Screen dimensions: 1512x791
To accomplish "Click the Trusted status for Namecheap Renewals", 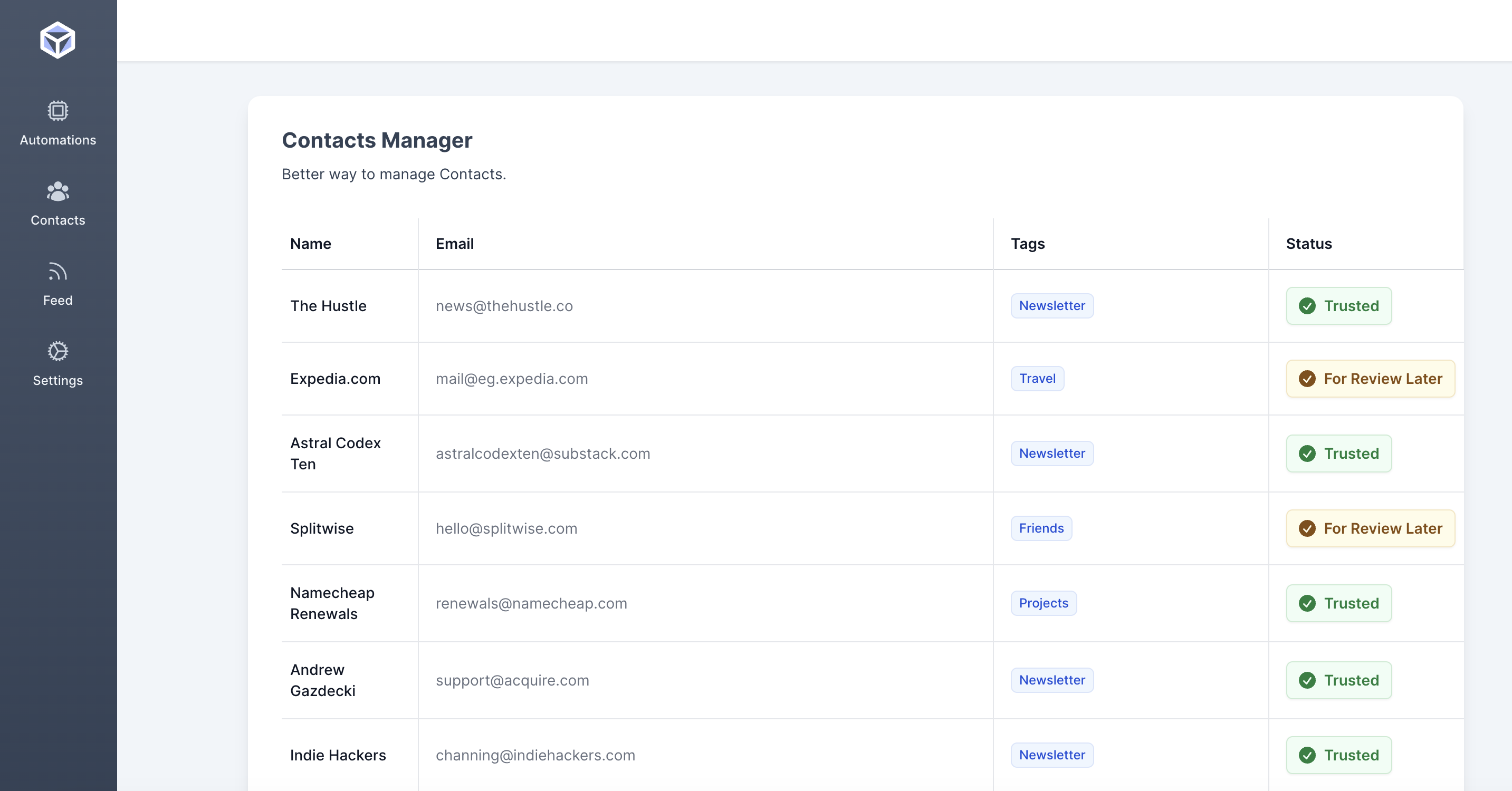I will click(1338, 603).
